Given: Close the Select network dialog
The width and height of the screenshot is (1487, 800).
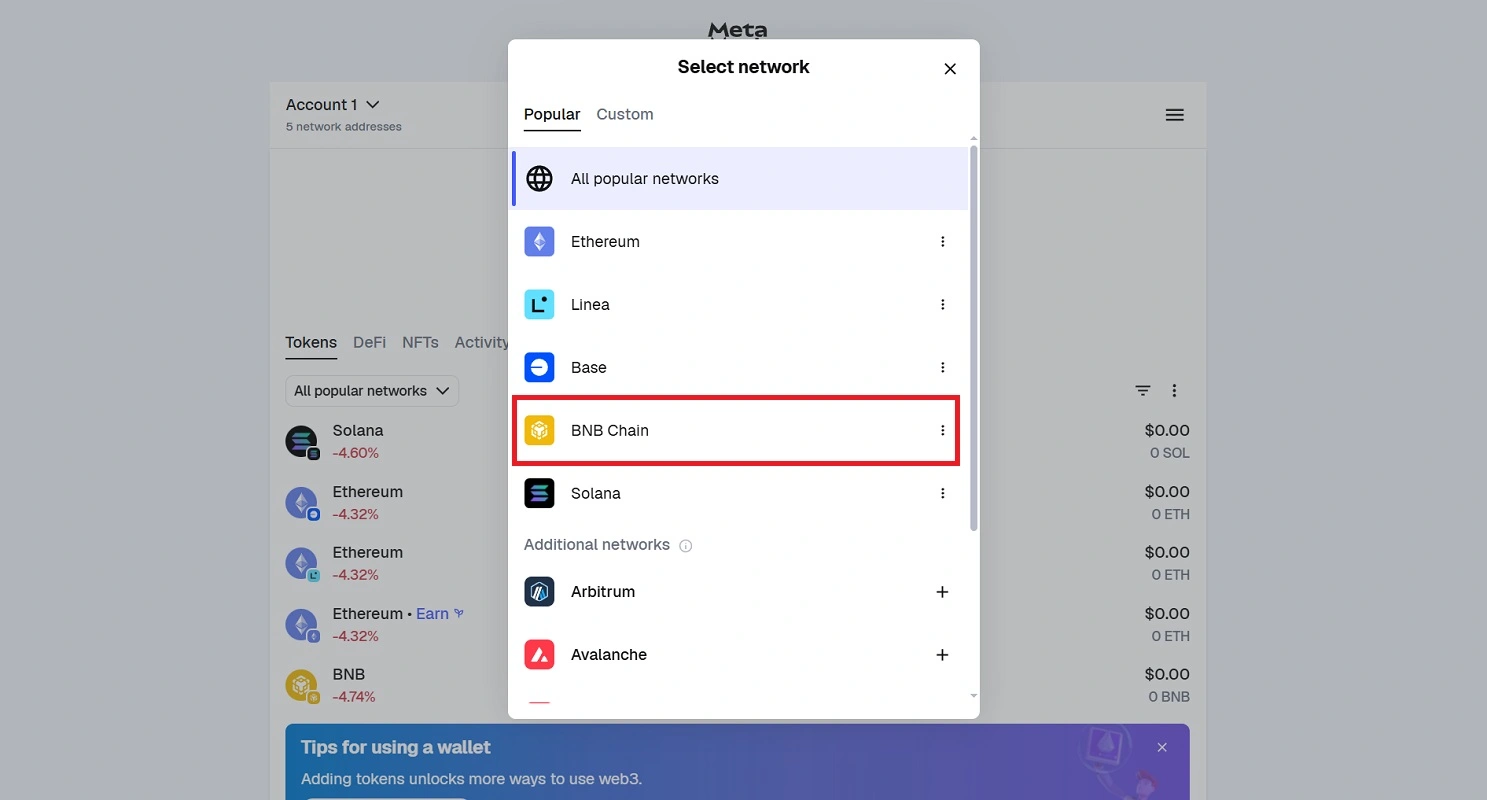Looking at the screenshot, I should coord(950,69).
